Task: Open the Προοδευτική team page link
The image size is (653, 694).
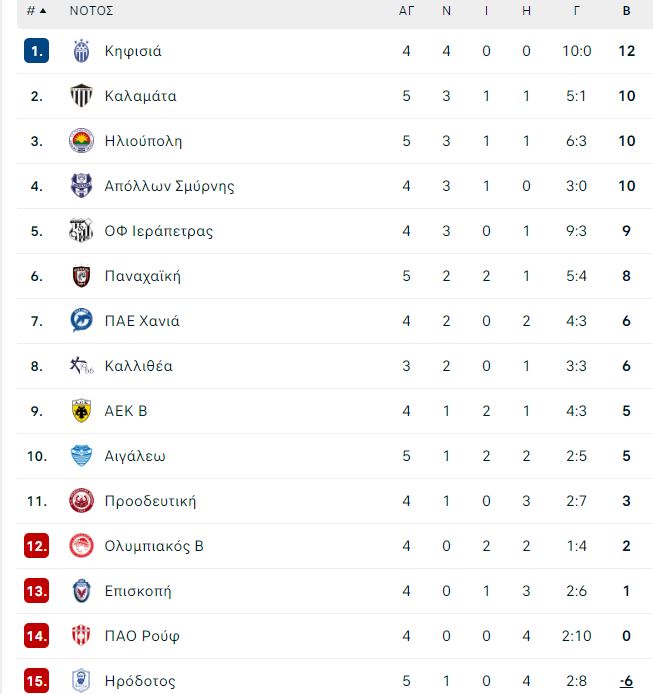Action: [x=150, y=501]
